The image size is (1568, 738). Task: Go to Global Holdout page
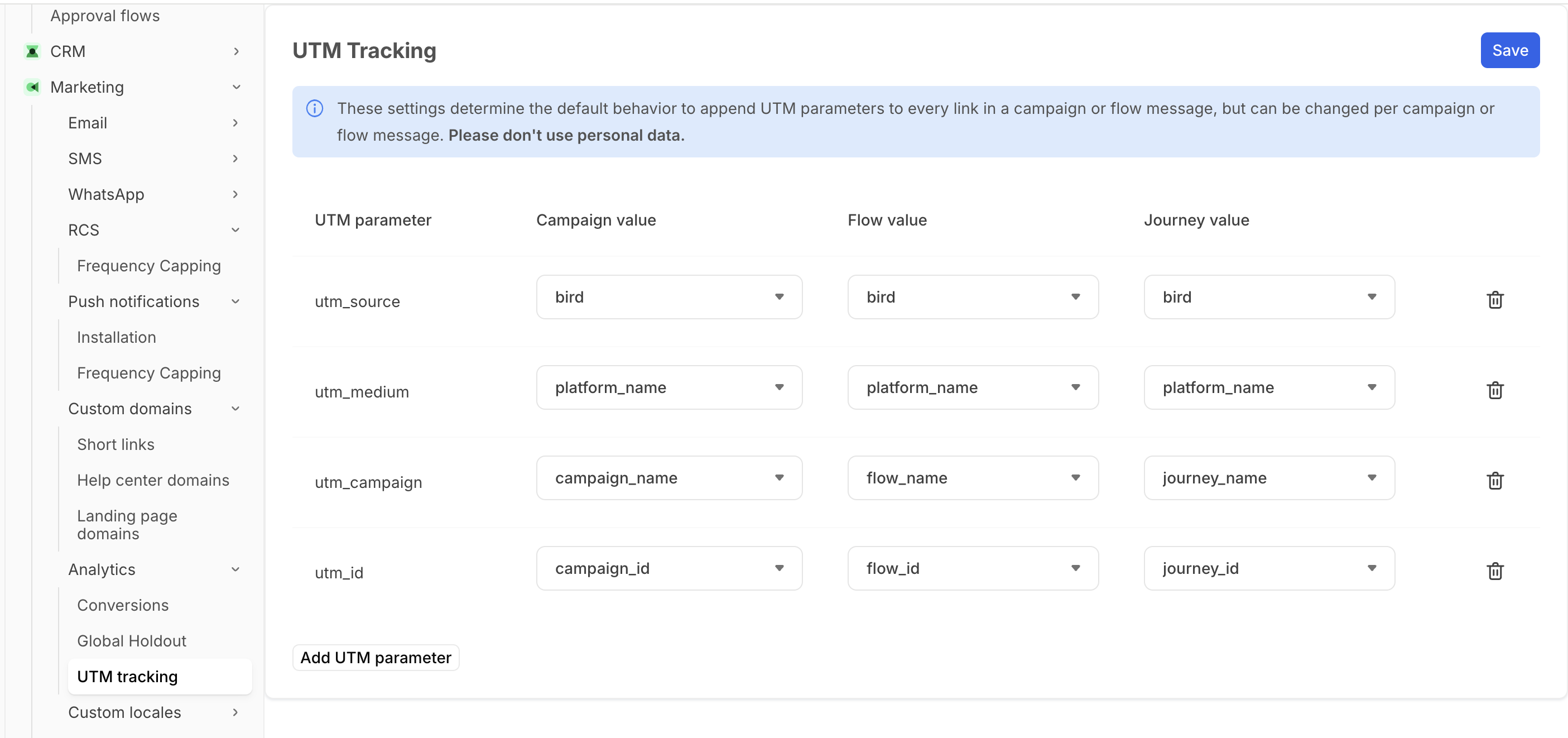click(x=132, y=640)
